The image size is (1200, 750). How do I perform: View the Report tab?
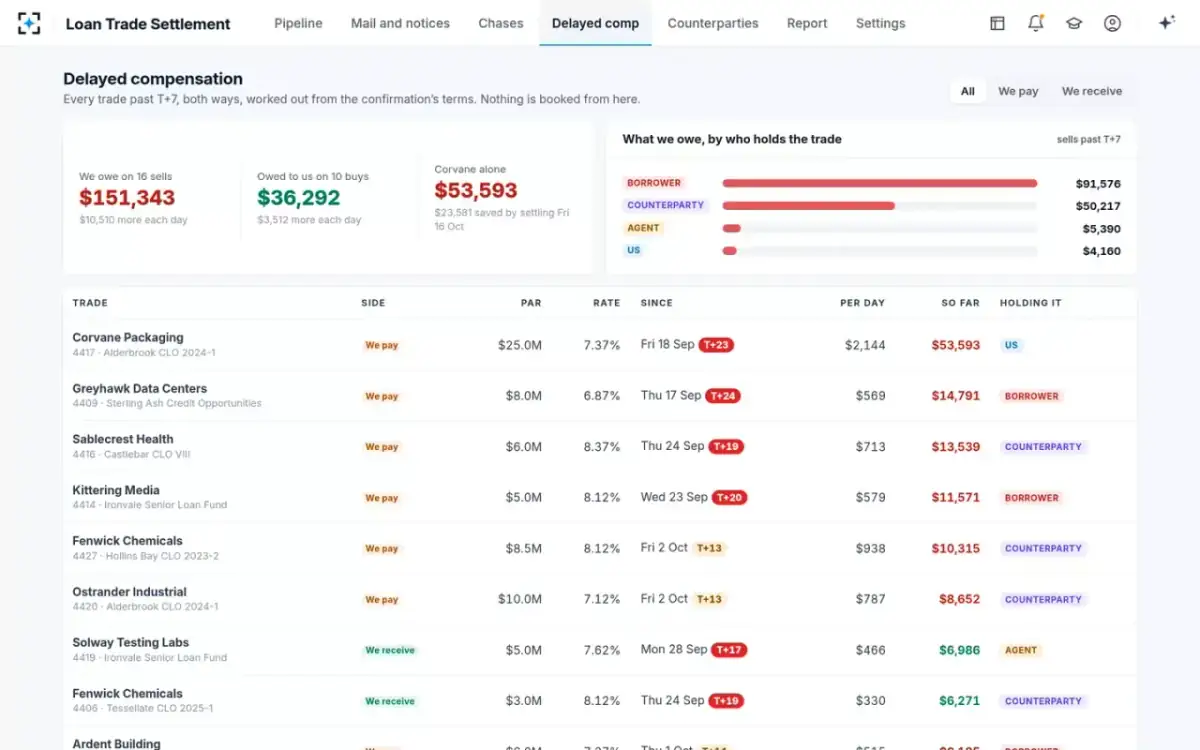click(807, 23)
